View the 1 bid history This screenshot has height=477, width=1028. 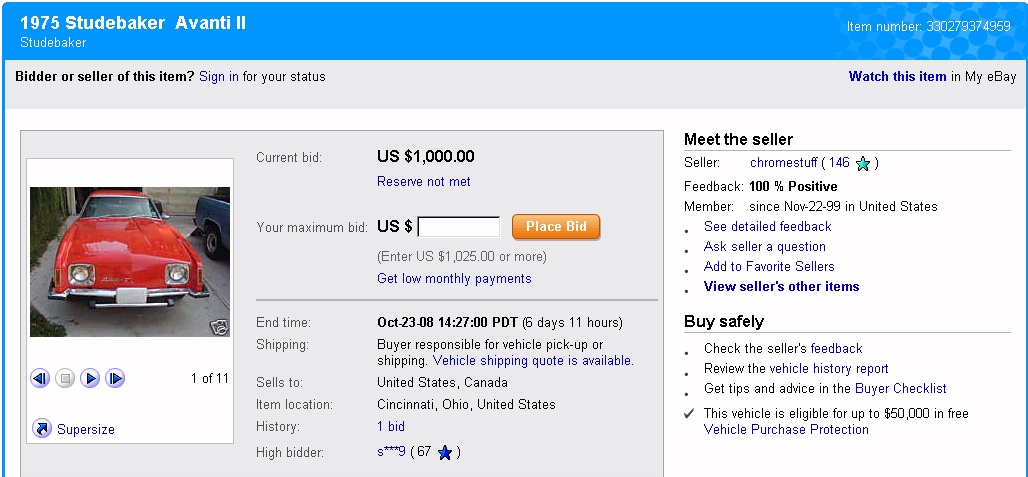point(391,427)
